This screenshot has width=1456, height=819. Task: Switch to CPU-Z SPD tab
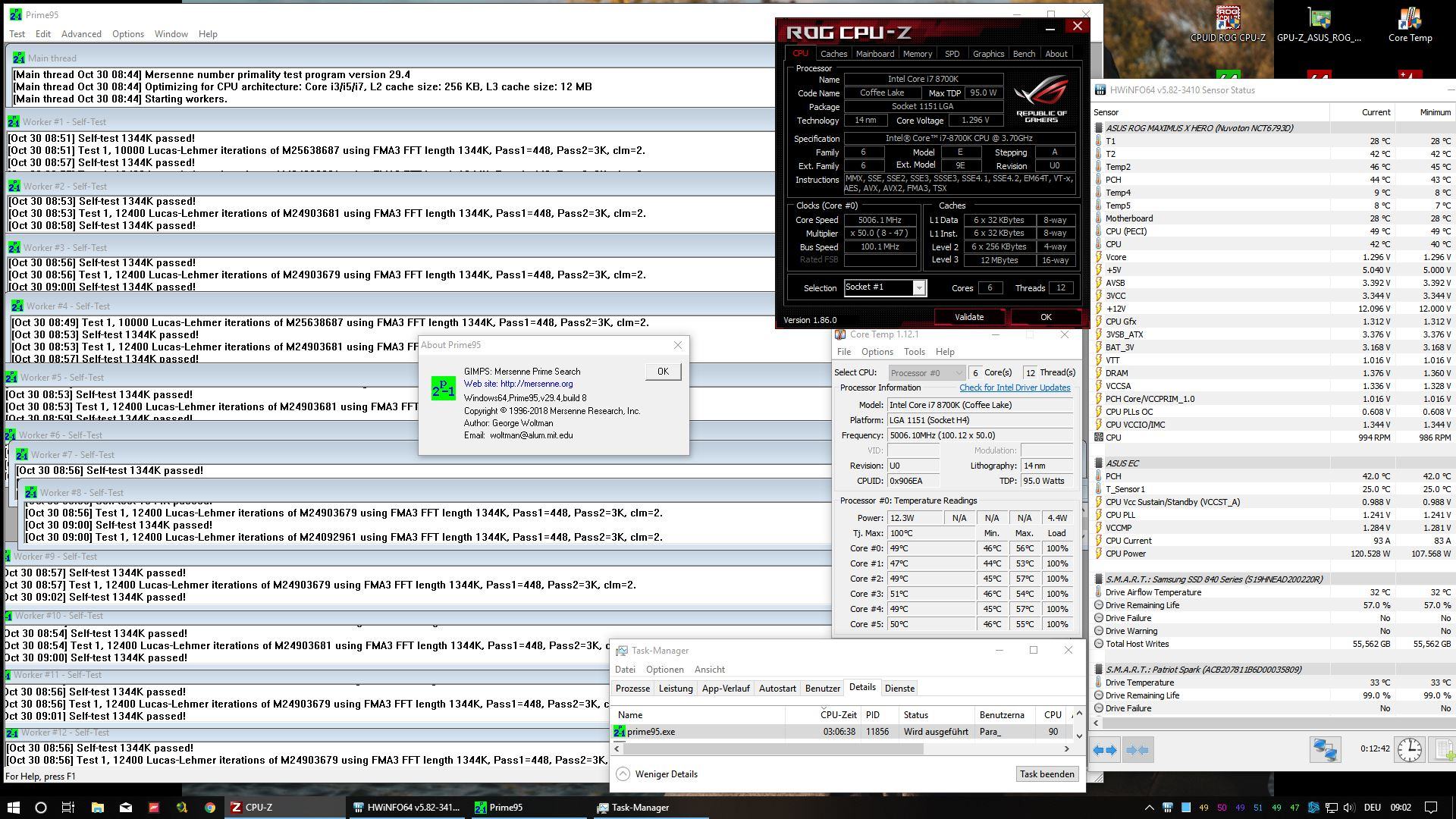(952, 54)
